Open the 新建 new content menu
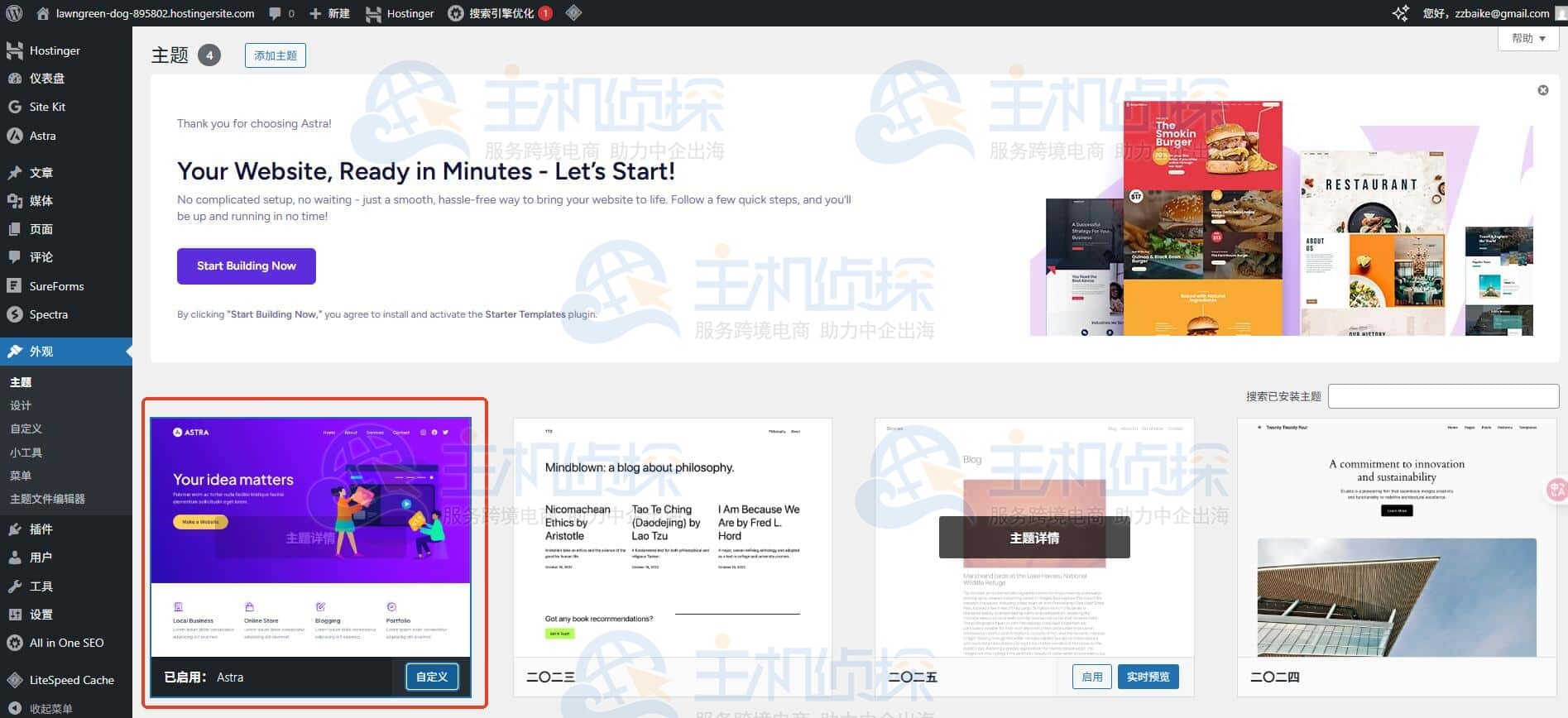The height and width of the screenshot is (718, 1568). (x=329, y=13)
